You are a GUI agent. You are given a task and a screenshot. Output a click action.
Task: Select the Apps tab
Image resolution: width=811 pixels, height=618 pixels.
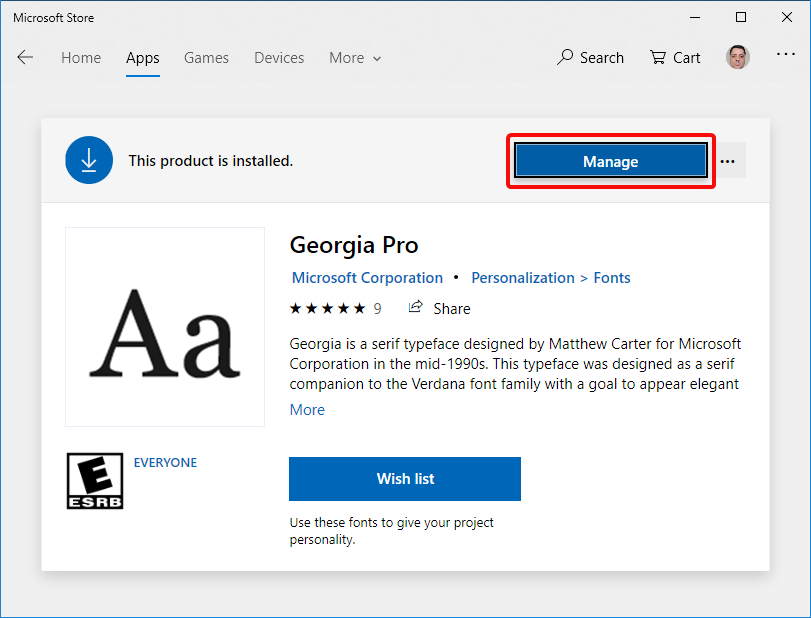pyautogui.click(x=143, y=58)
